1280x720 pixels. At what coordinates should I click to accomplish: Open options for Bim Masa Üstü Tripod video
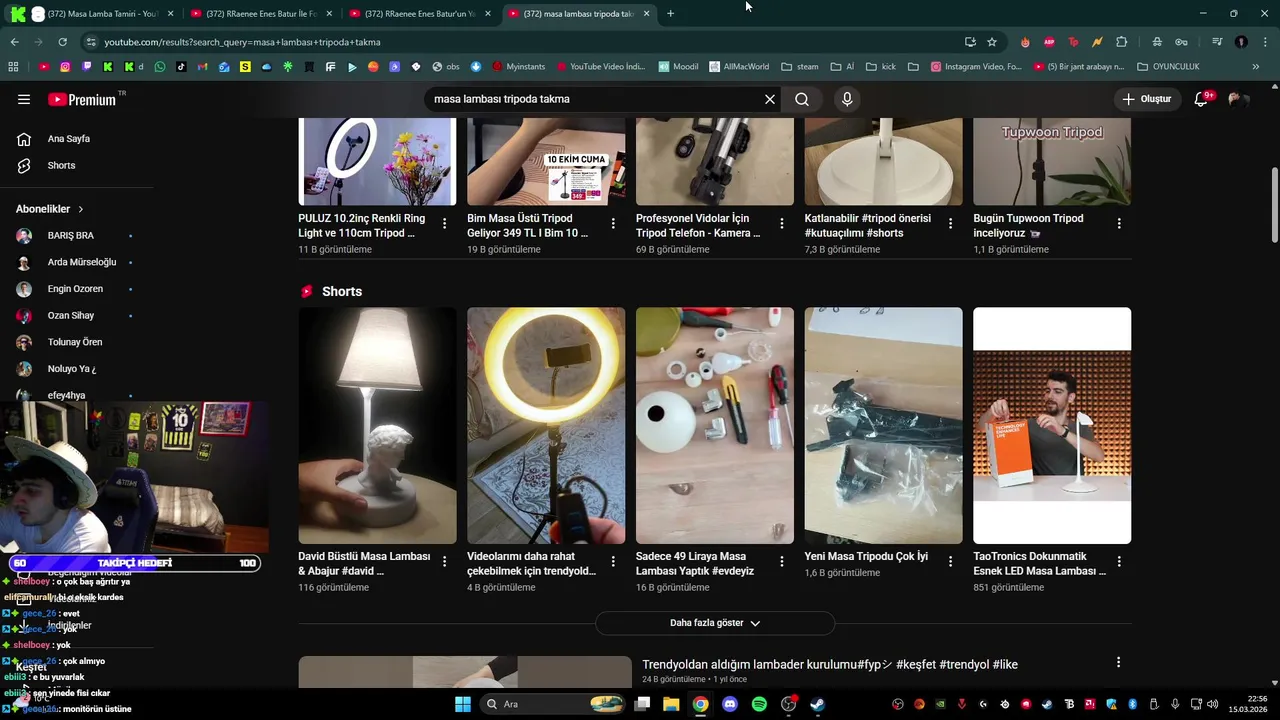[613, 224]
